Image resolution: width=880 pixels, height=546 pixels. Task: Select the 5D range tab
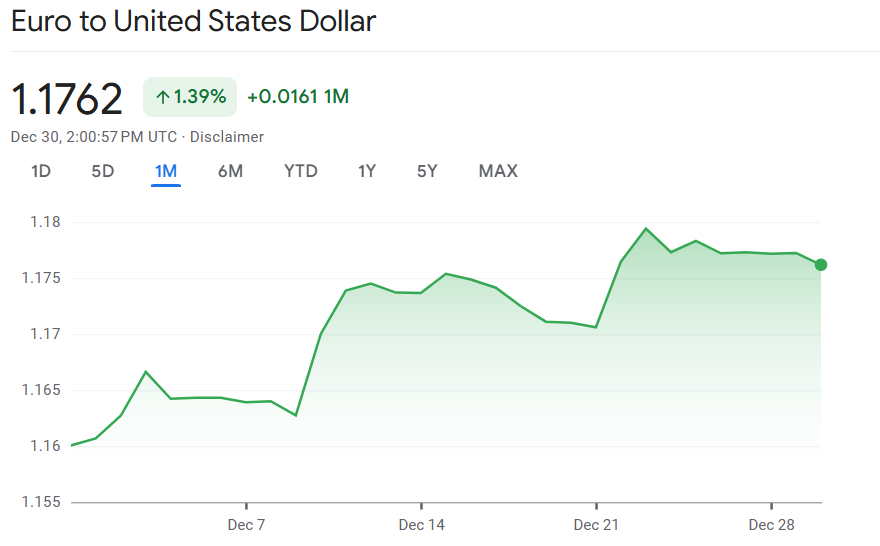point(103,171)
